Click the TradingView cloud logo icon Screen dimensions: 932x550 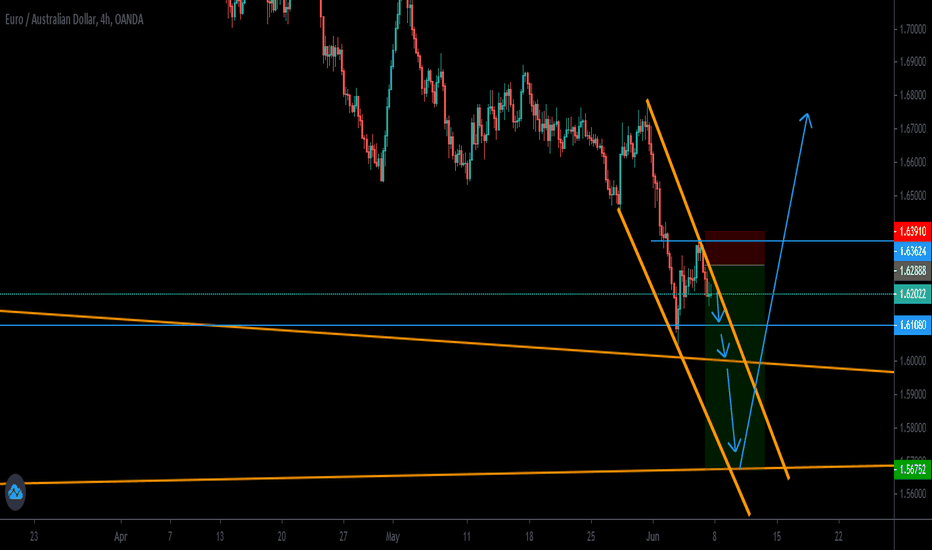(15, 492)
